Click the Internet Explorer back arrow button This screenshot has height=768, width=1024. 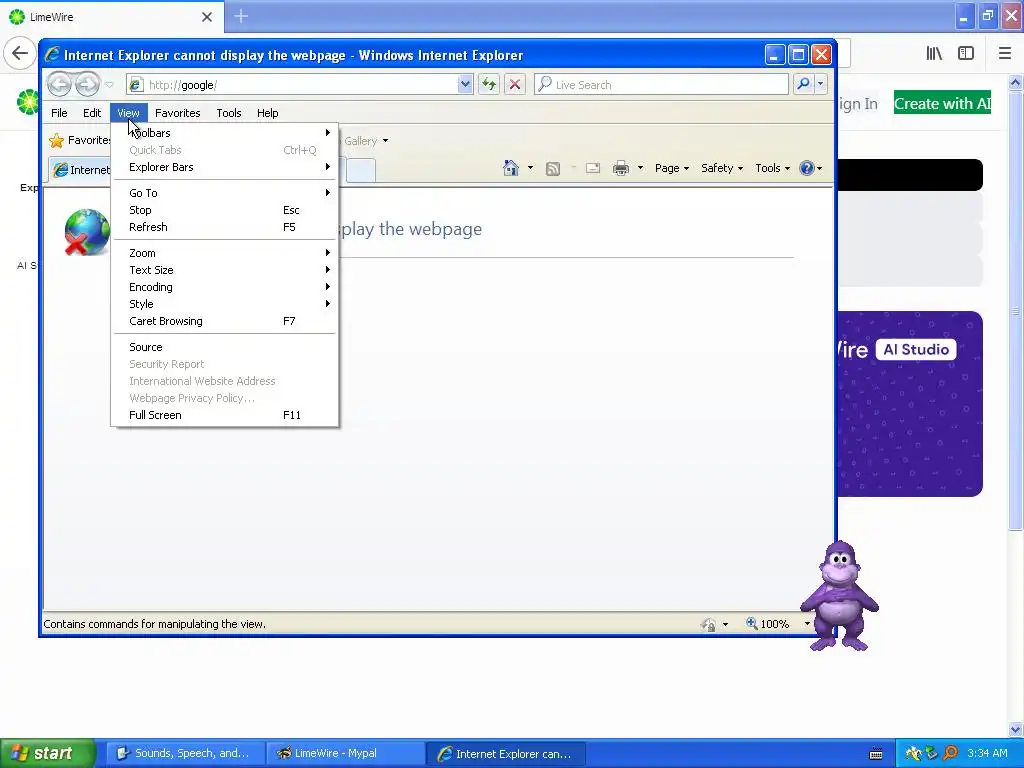click(x=59, y=84)
